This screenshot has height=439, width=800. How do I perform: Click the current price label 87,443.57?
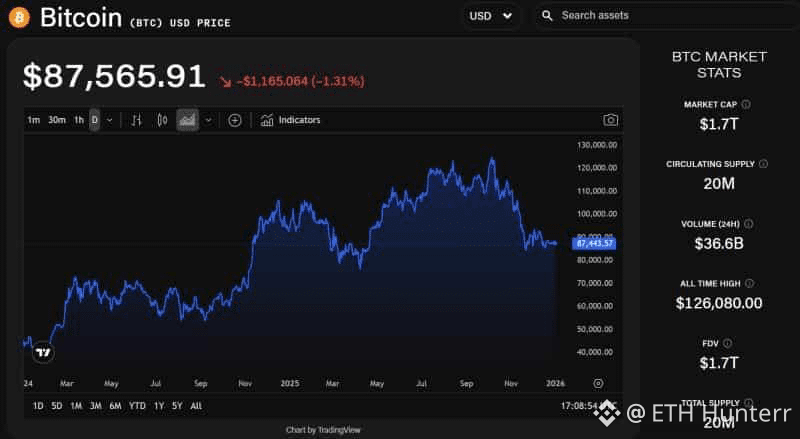[594, 243]
